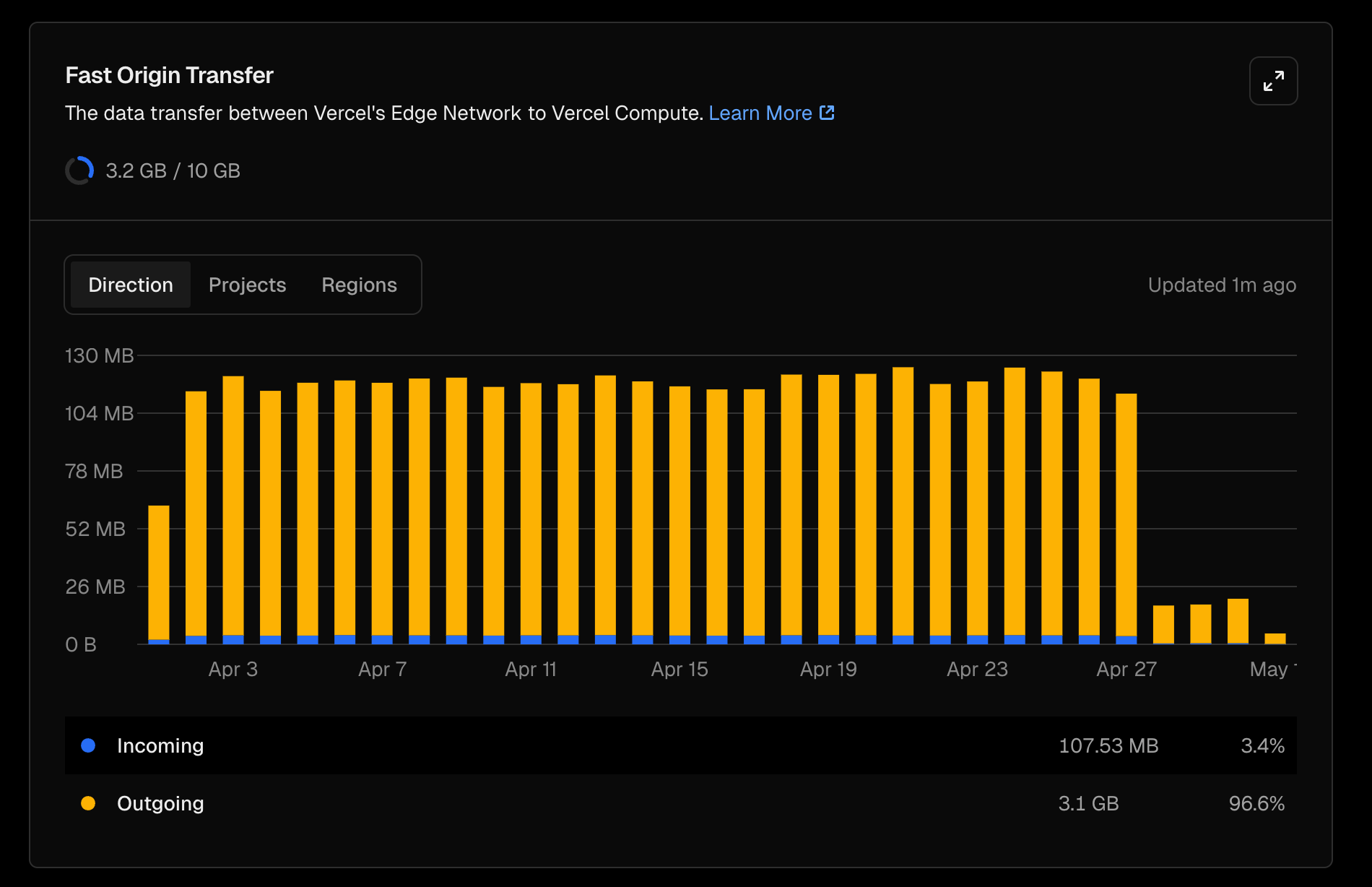Expand the Fast Origin Transfer chart fullscreen
The height and width of the screenshot is (887, 1372).
pyautogui.click(x=1273, y=81)
